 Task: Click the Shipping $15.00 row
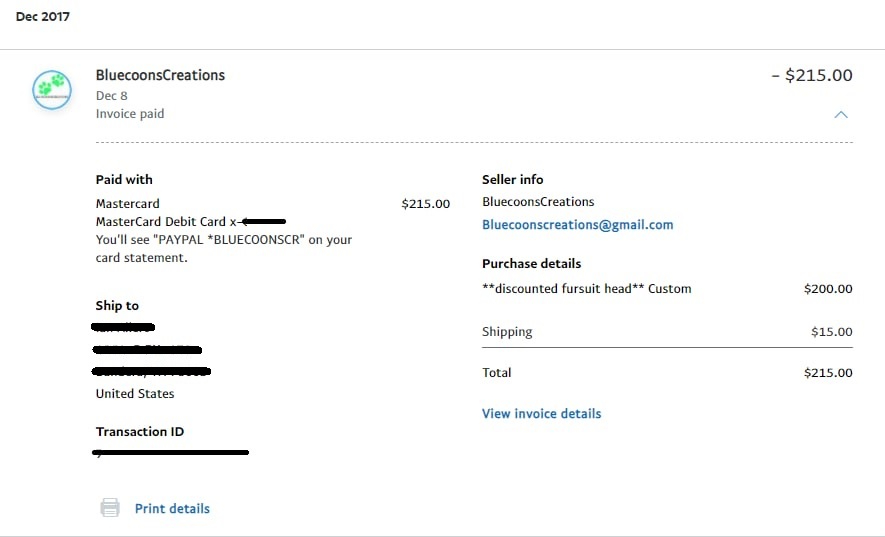coord(667,331)
